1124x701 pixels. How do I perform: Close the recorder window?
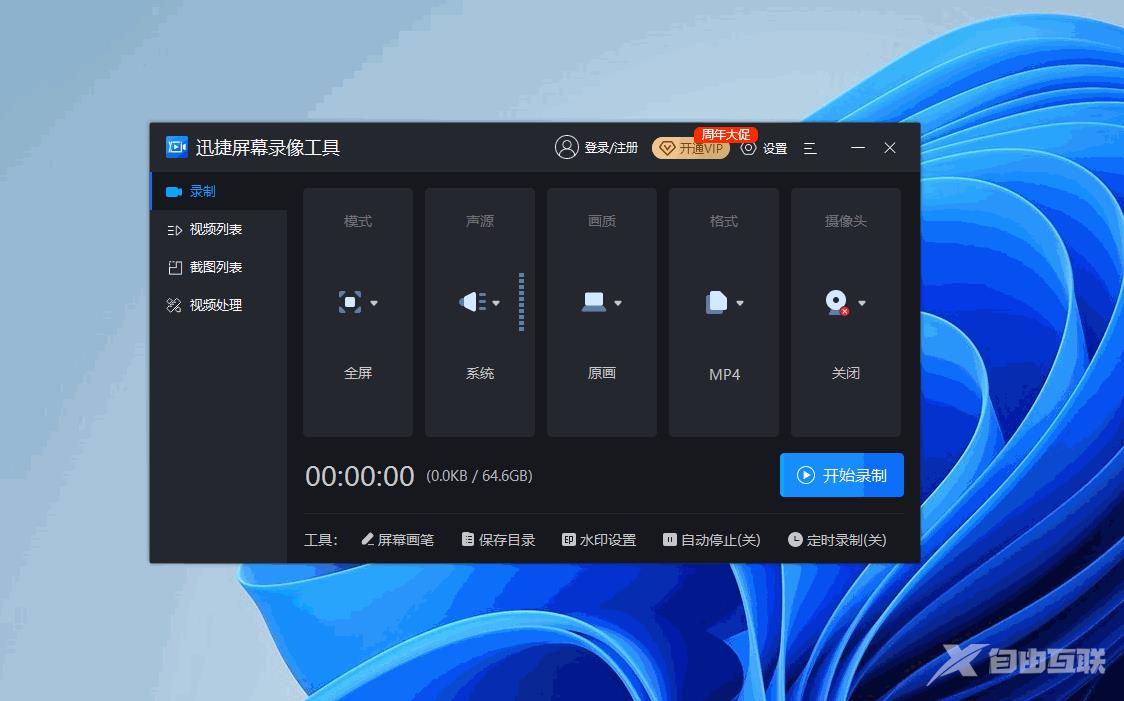890,148
